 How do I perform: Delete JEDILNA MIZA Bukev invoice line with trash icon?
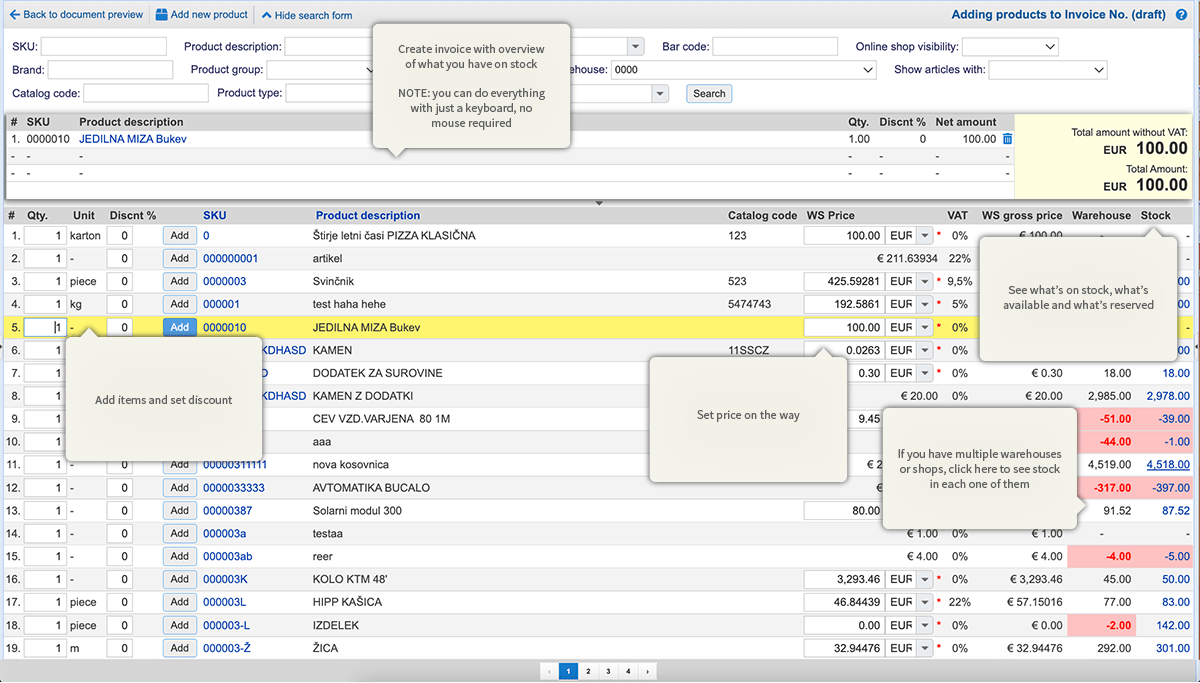coord(1007,139)
